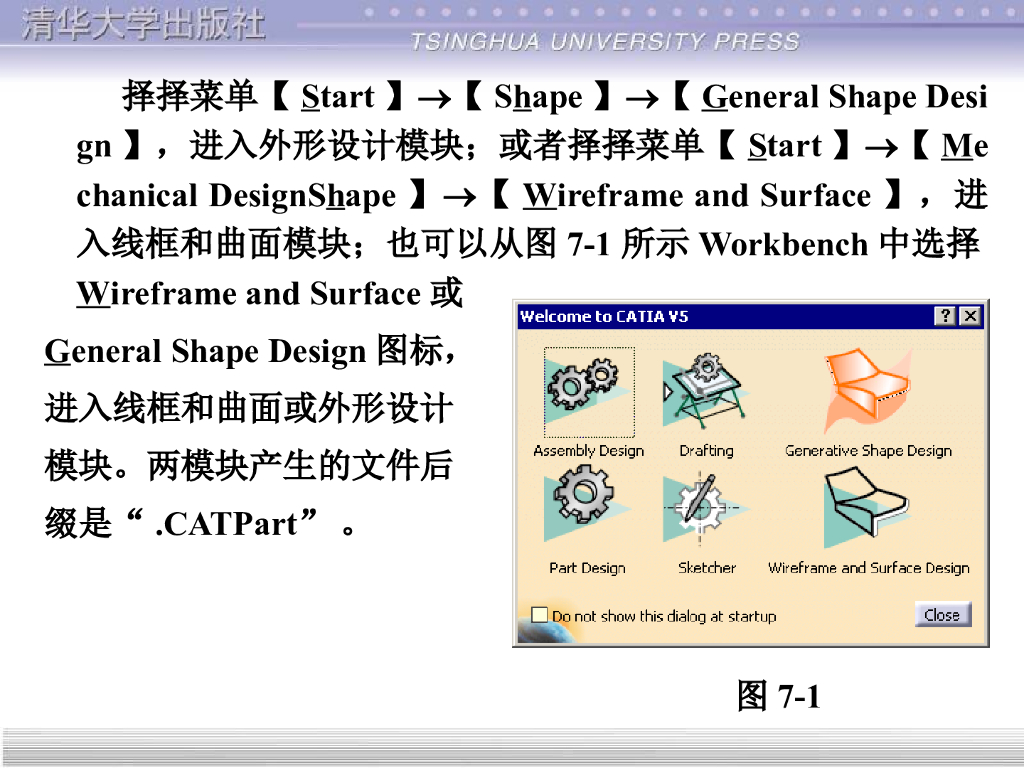The image size is (1024, 768).
Task: Click the Sketcher label
Action: pyautogui.click(x=707, y=568)
